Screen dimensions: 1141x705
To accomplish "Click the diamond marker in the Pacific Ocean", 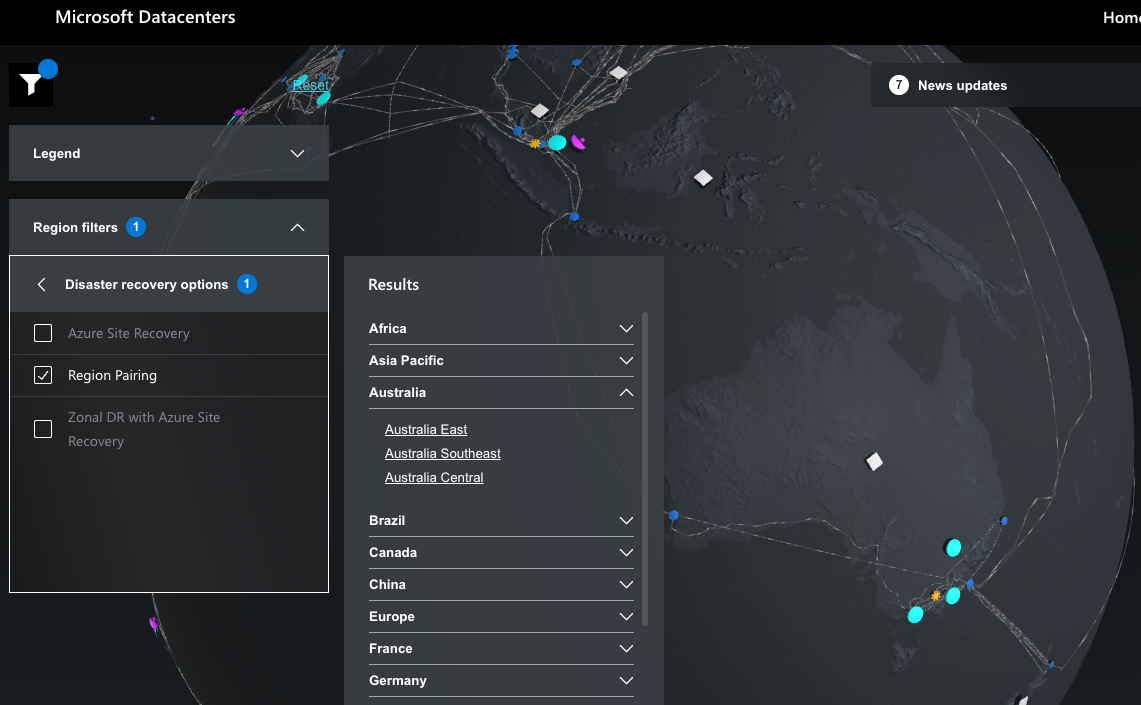I will [703, 177].
